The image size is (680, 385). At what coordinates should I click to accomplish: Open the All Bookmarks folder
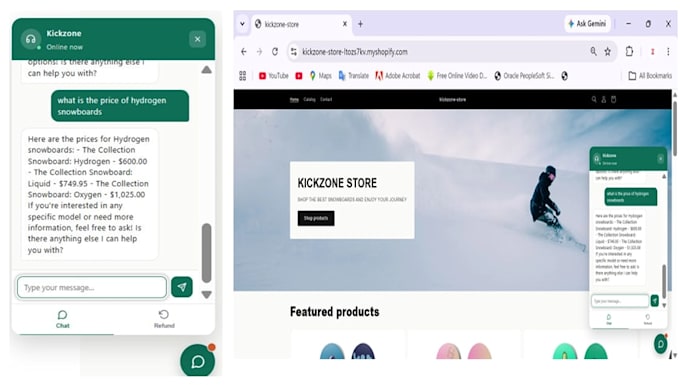click(x=650, y=76)
